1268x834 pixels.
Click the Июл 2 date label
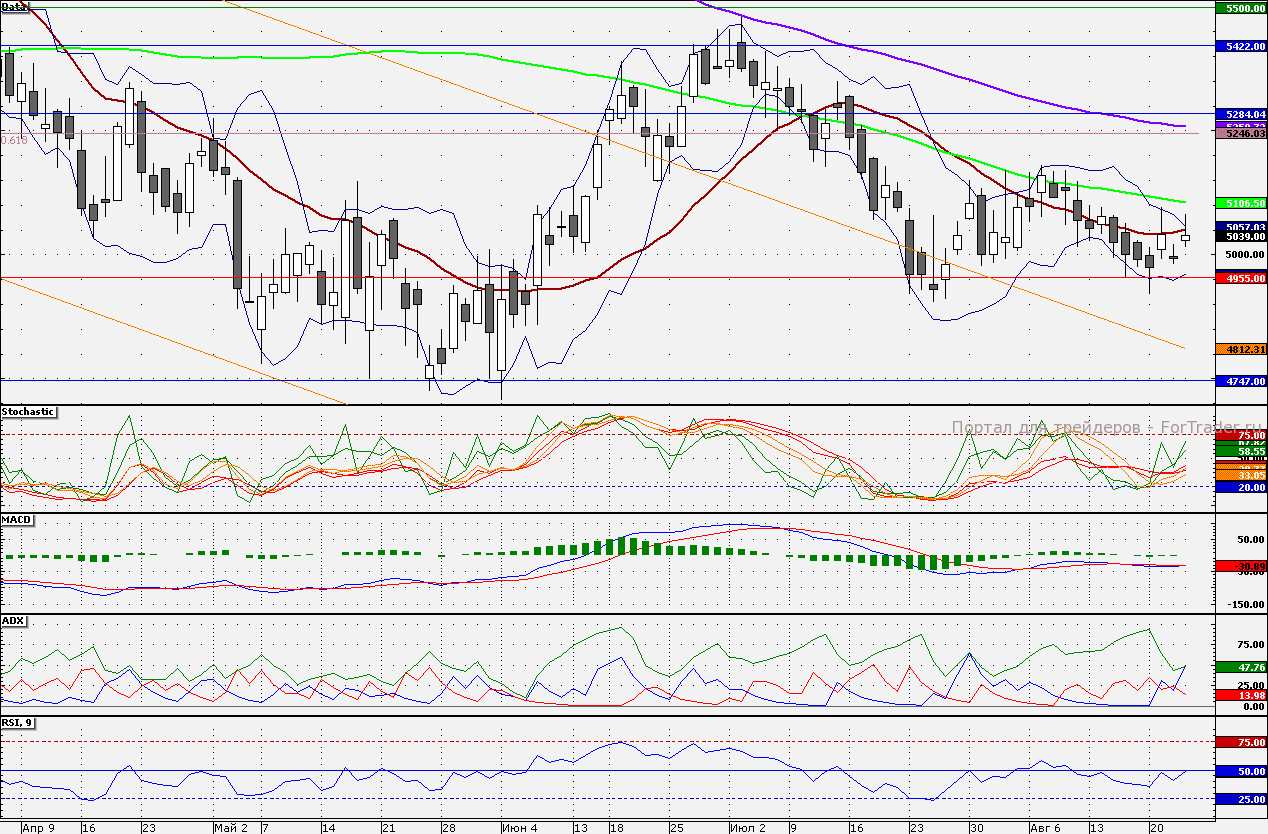pos(748,828)
